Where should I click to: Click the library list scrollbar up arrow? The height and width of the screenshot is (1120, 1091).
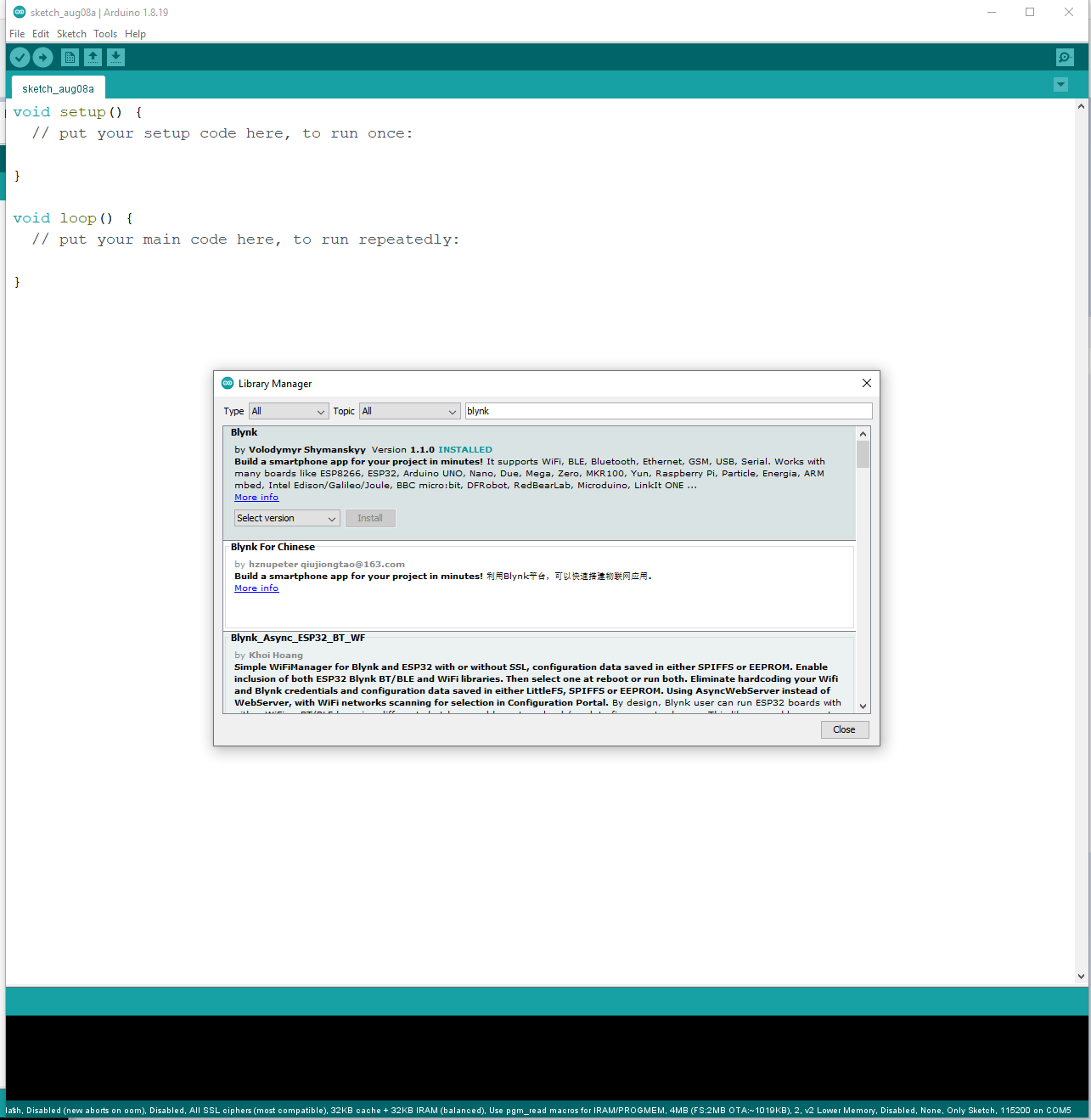pyautogui.click(x=863, y=434)
